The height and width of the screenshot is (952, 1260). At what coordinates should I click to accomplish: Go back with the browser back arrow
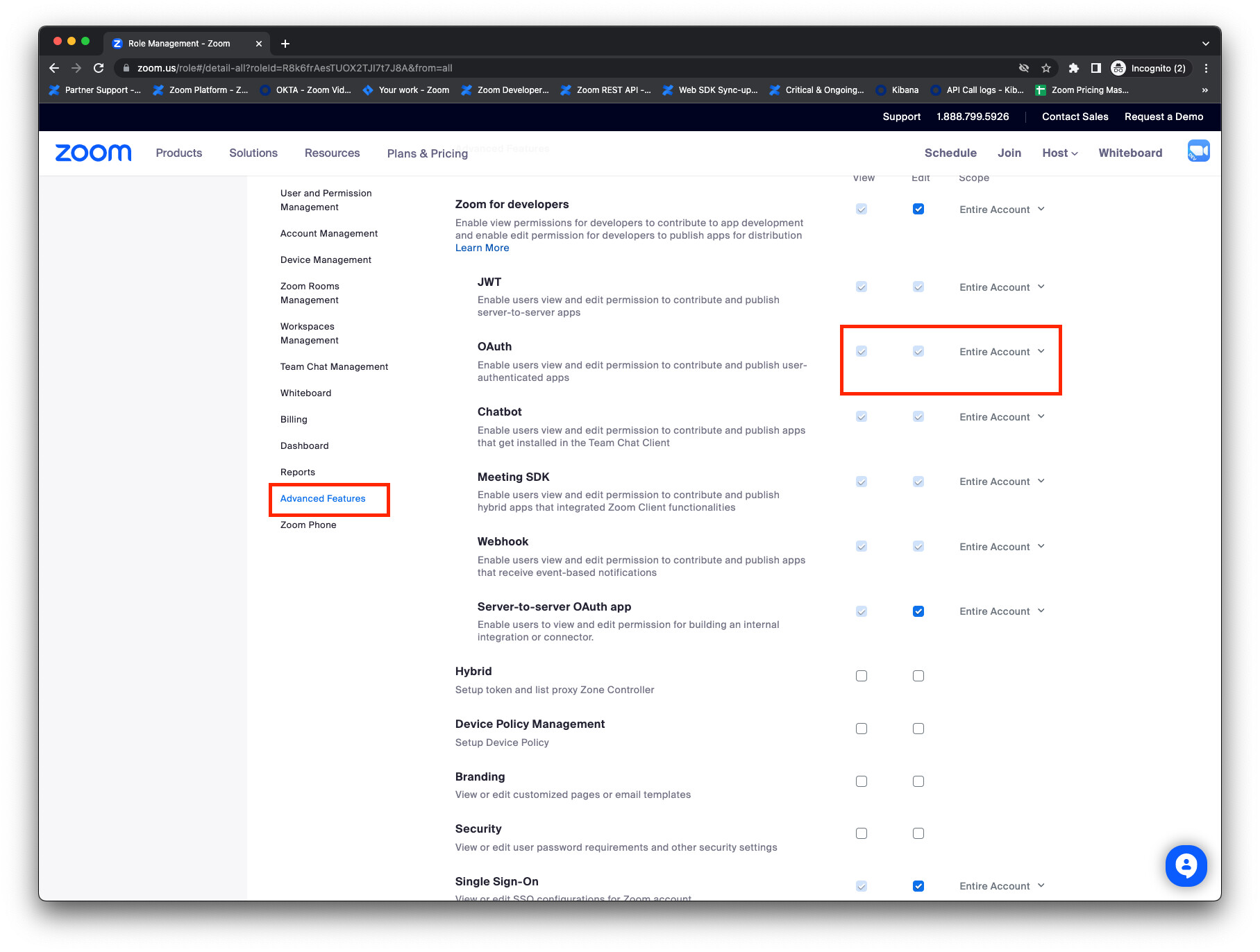point(54,68)
